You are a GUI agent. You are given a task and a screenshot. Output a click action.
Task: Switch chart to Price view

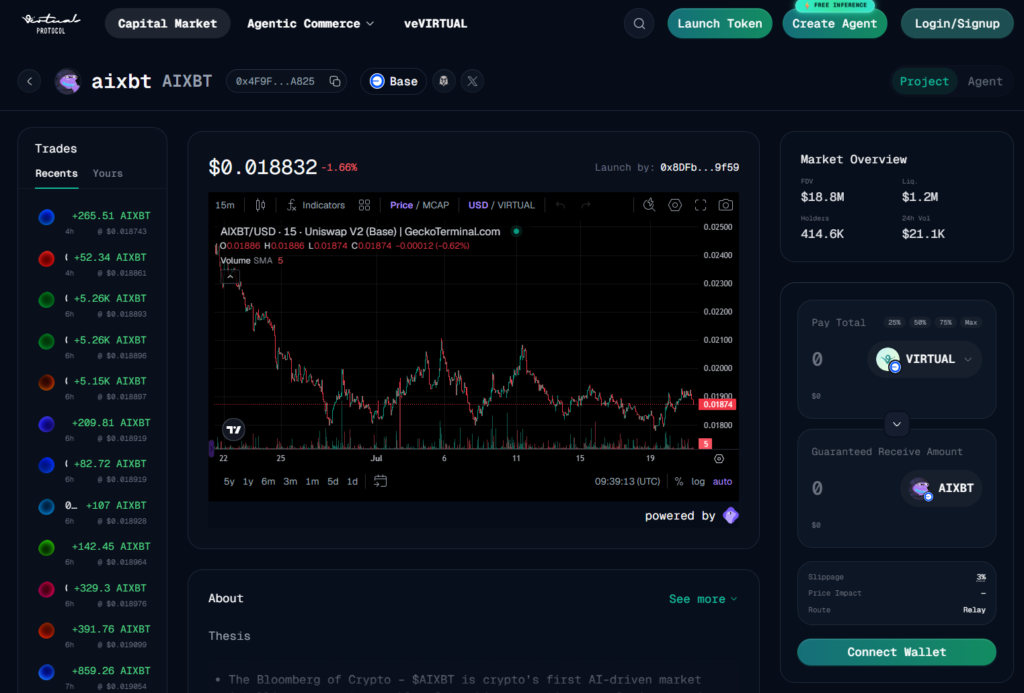point(401,205)
